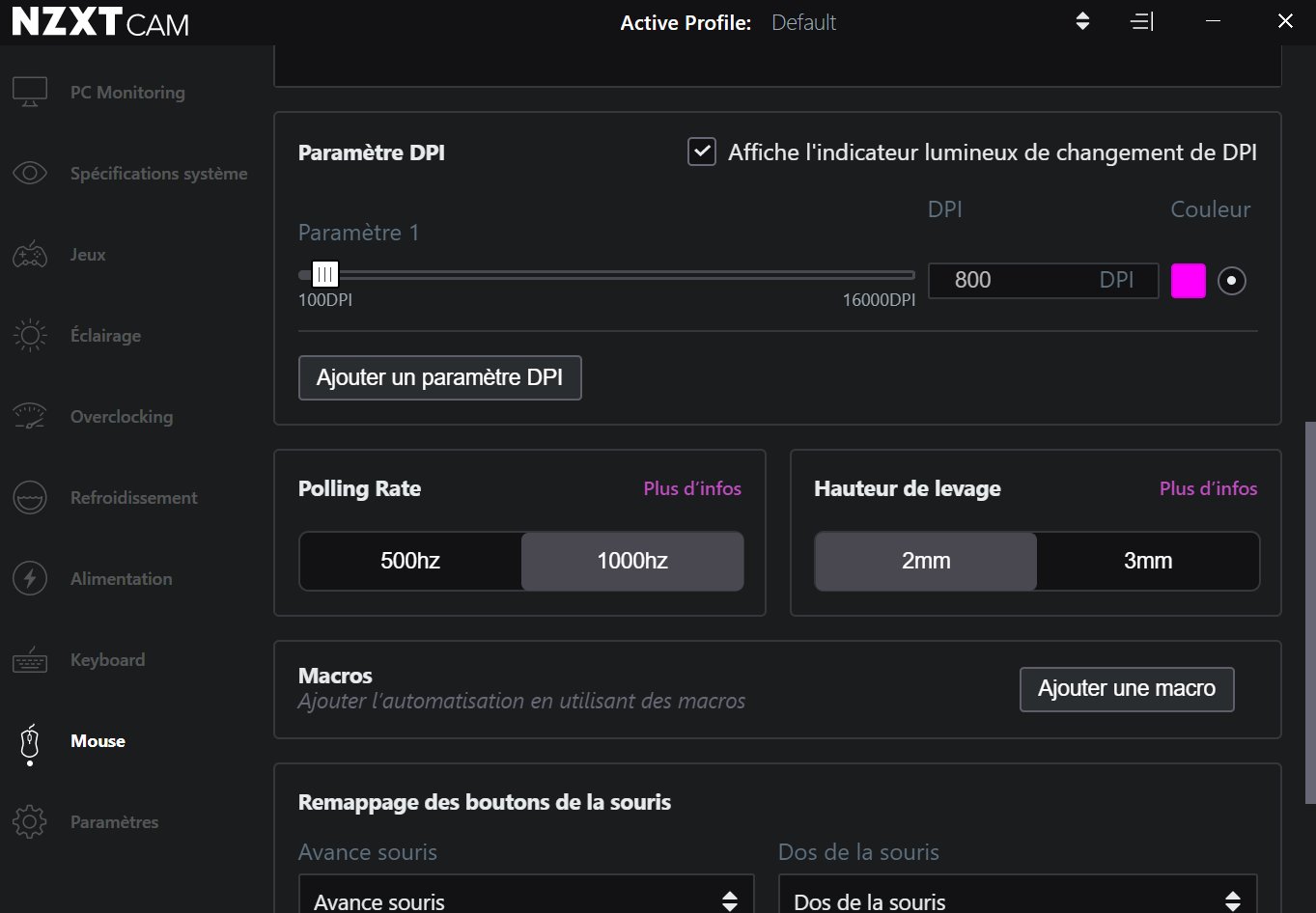
Task: Open the Refroidissement cooling icon
Action: [30, 498]
